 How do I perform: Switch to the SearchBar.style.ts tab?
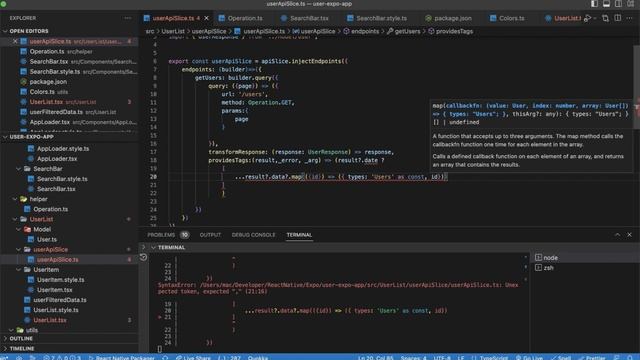378,18
